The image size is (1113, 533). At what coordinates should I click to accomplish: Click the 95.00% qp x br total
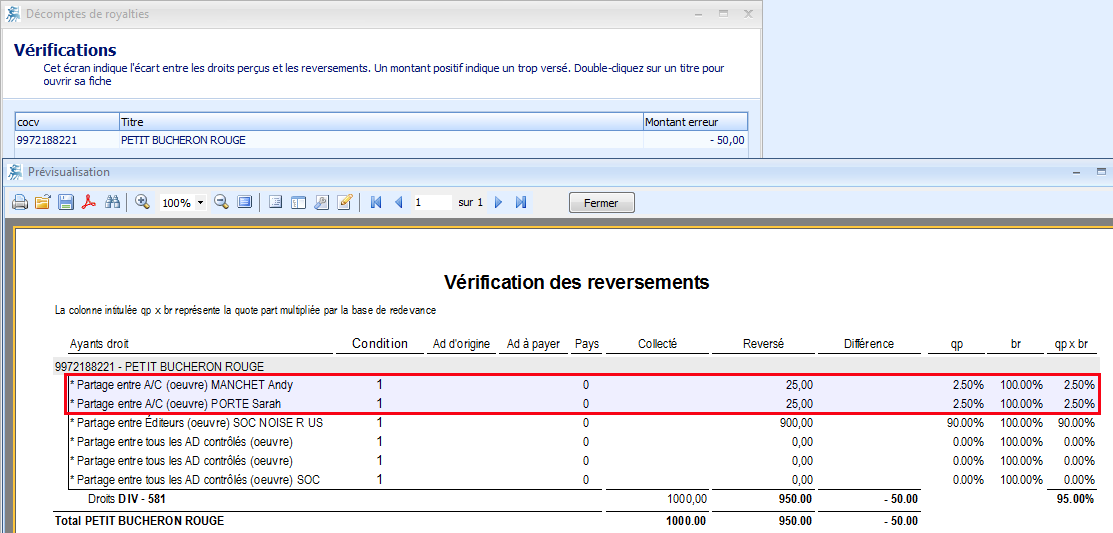coord(1075,499)
